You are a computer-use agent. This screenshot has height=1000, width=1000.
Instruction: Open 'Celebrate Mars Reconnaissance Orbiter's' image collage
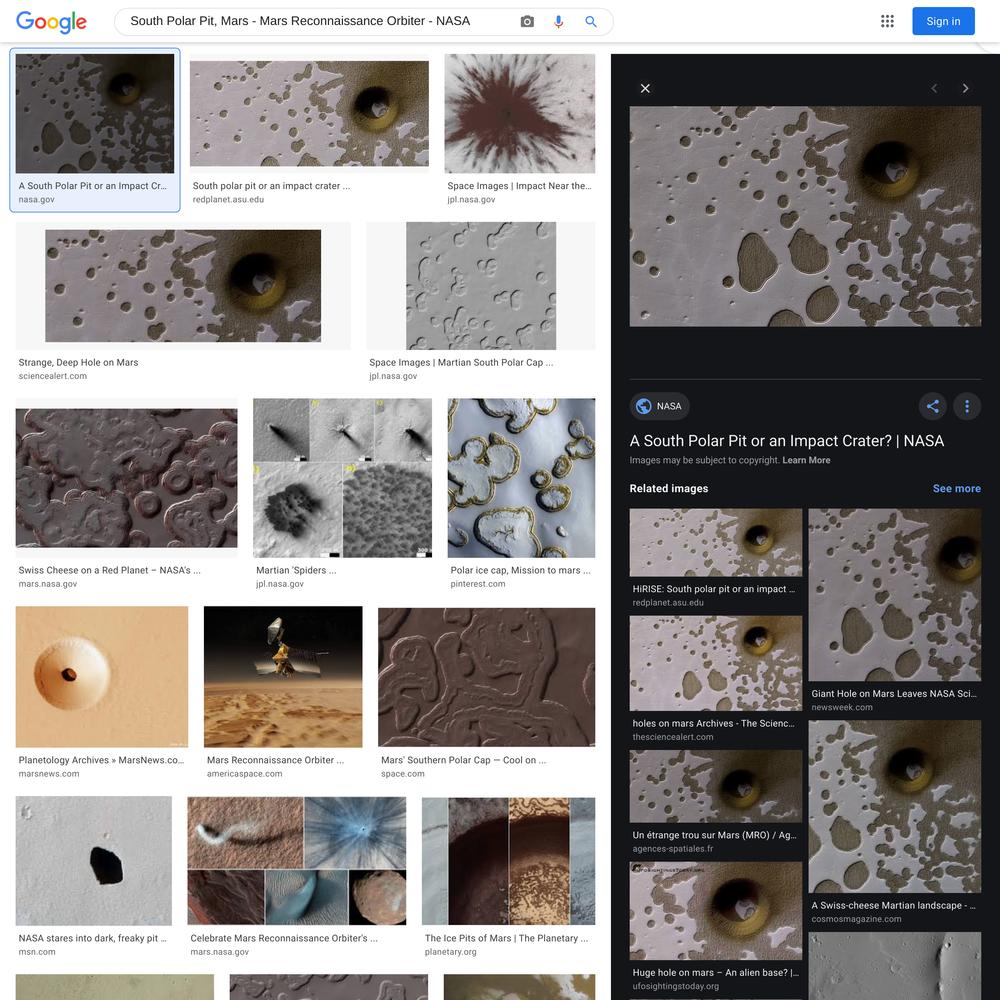[297, 860]
